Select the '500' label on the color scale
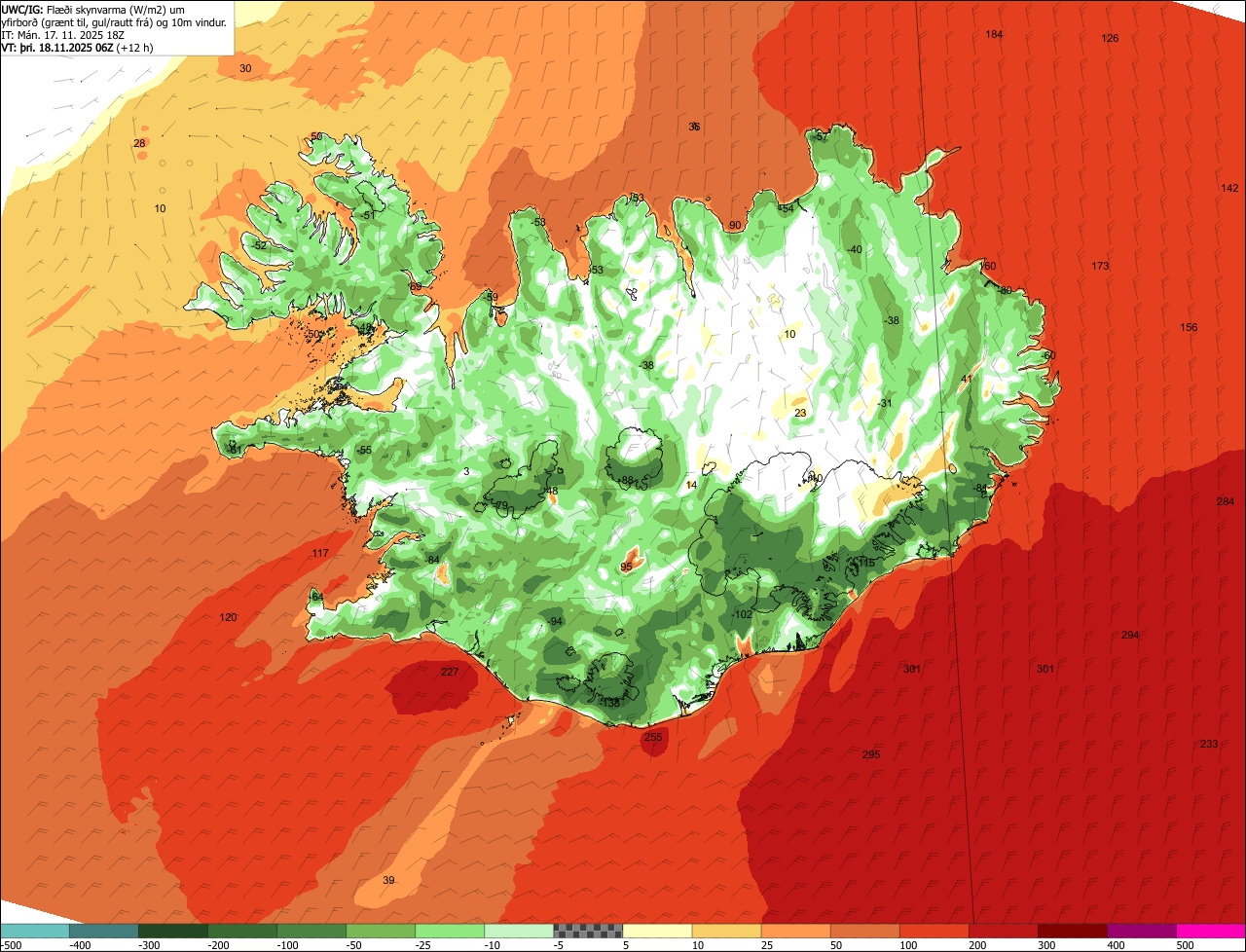The image size is (1246, 952). coord(1185,945)
